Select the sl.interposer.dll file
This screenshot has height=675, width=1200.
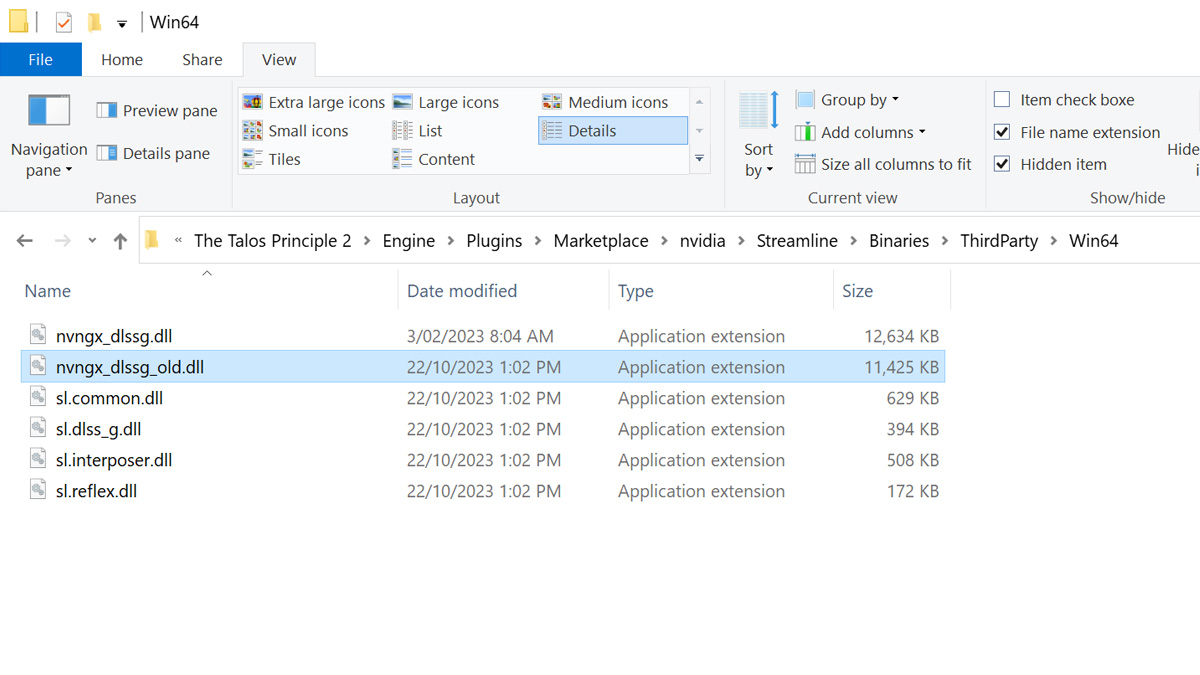pyautogui.click(x=114, y=460)
